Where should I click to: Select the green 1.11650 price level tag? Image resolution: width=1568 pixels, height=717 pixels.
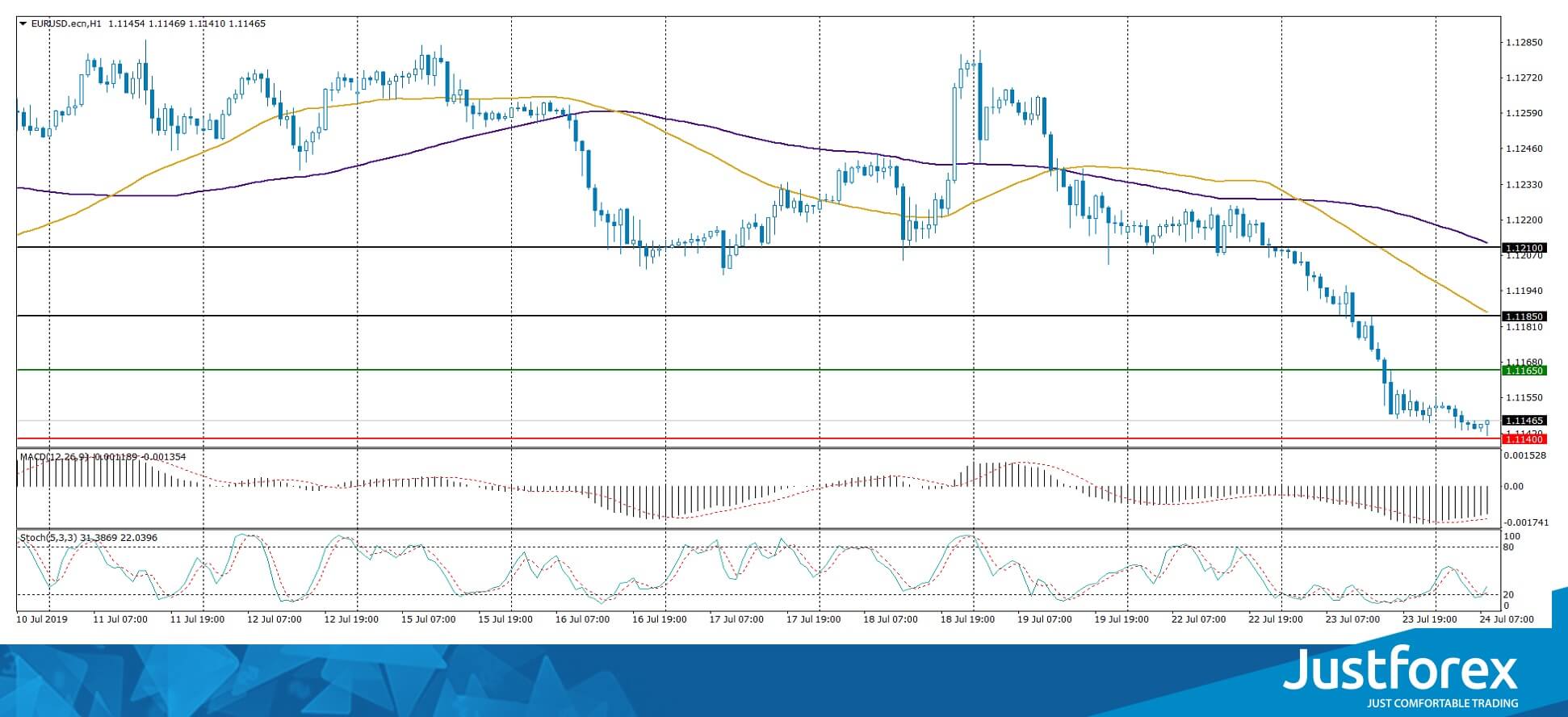[x=1524, y=370]
